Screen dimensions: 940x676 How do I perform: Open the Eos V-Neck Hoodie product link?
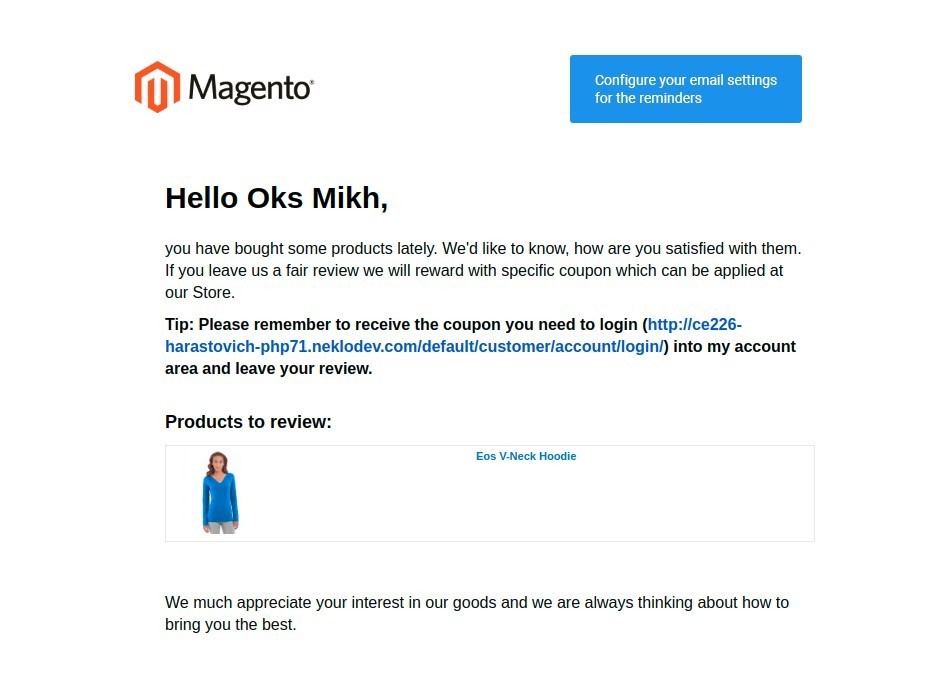coord(526,456)
